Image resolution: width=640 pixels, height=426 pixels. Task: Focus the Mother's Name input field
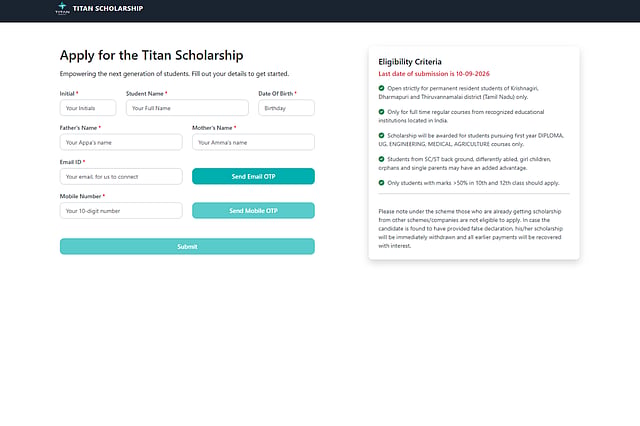253,142
